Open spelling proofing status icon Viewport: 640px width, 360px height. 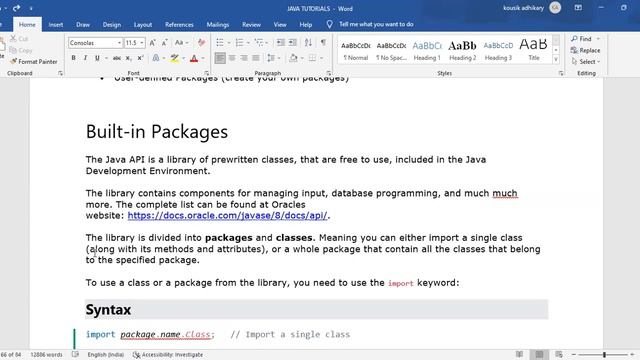click(75, 354)
